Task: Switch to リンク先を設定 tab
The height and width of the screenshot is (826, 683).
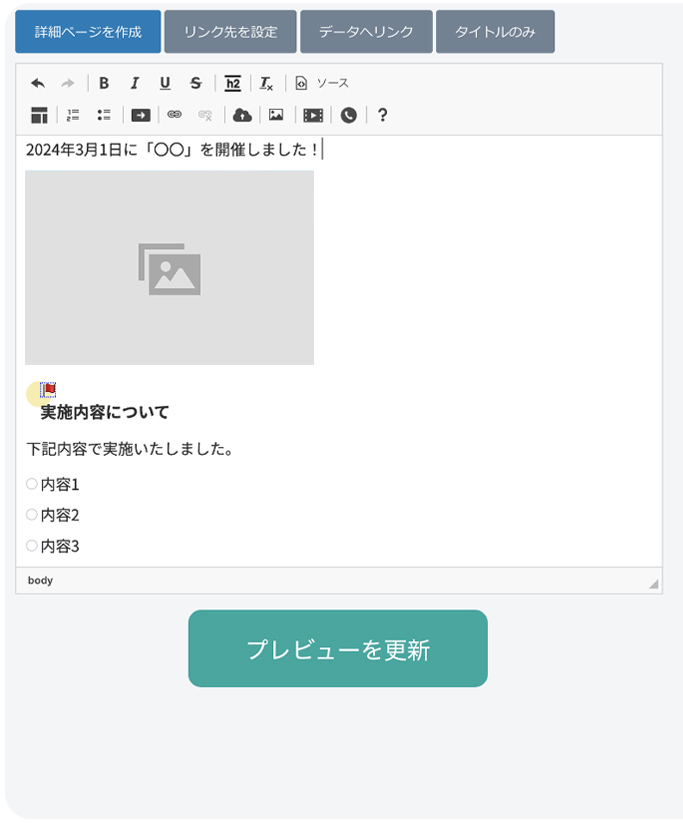Action: (x=230, y=32)
